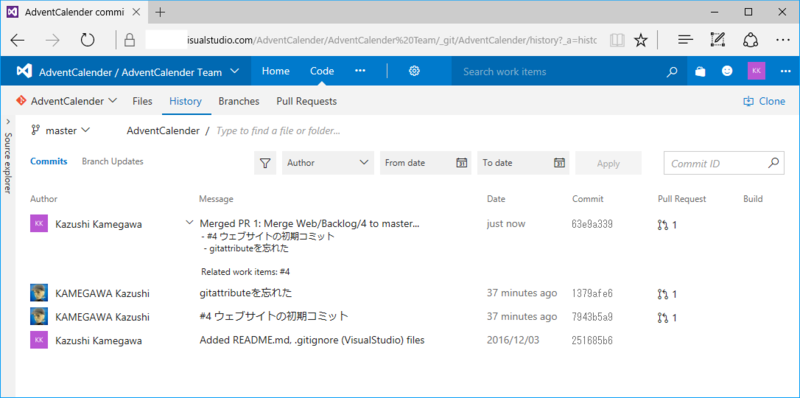This screenshot has width=800, height=398.
Task: Click commit hash 7943b5a9
Action: [x=592, y=317]
